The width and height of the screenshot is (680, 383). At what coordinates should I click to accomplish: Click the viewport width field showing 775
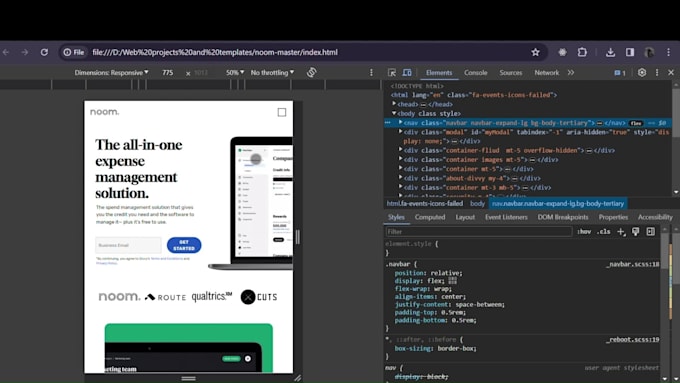click(x=167, y=73)
